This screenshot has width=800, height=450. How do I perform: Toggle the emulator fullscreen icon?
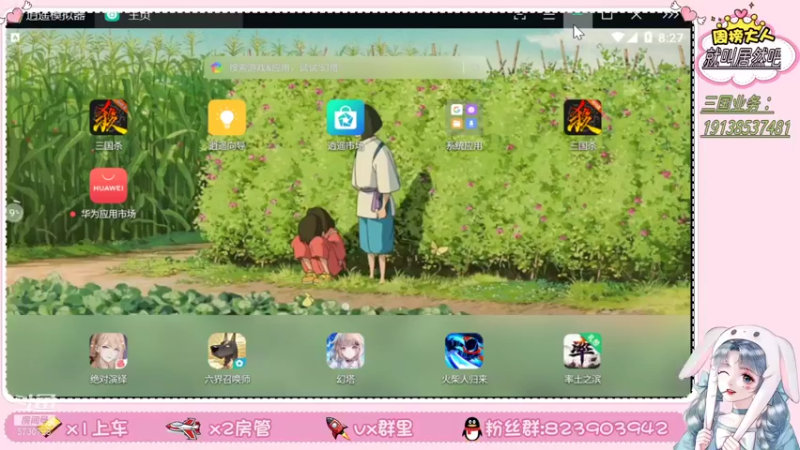pyautogui.click(x=519, y=16)
